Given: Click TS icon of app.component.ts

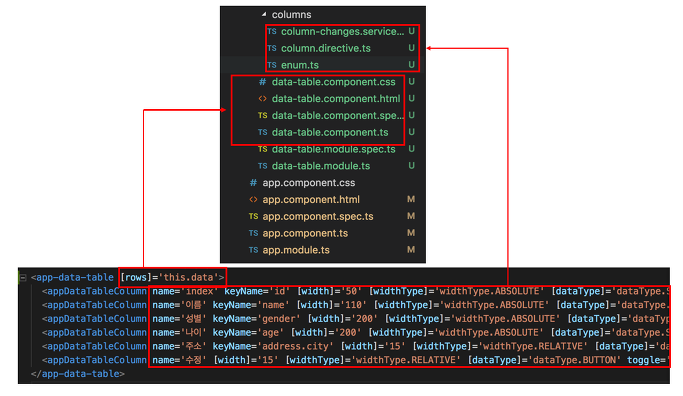Looking at the screenshot, I should (253, 234).
